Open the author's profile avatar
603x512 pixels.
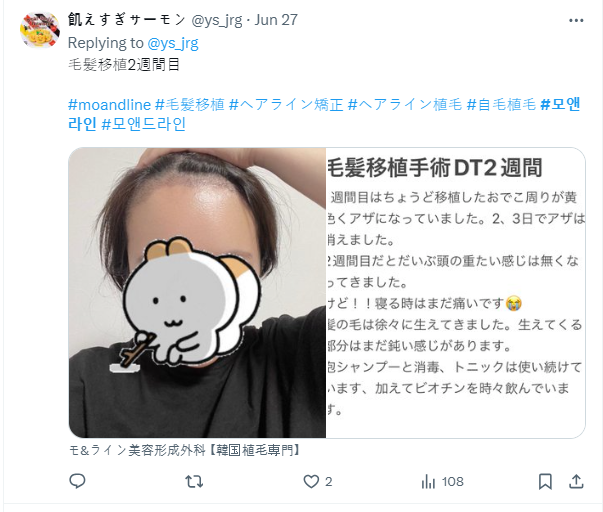point(40,30)
